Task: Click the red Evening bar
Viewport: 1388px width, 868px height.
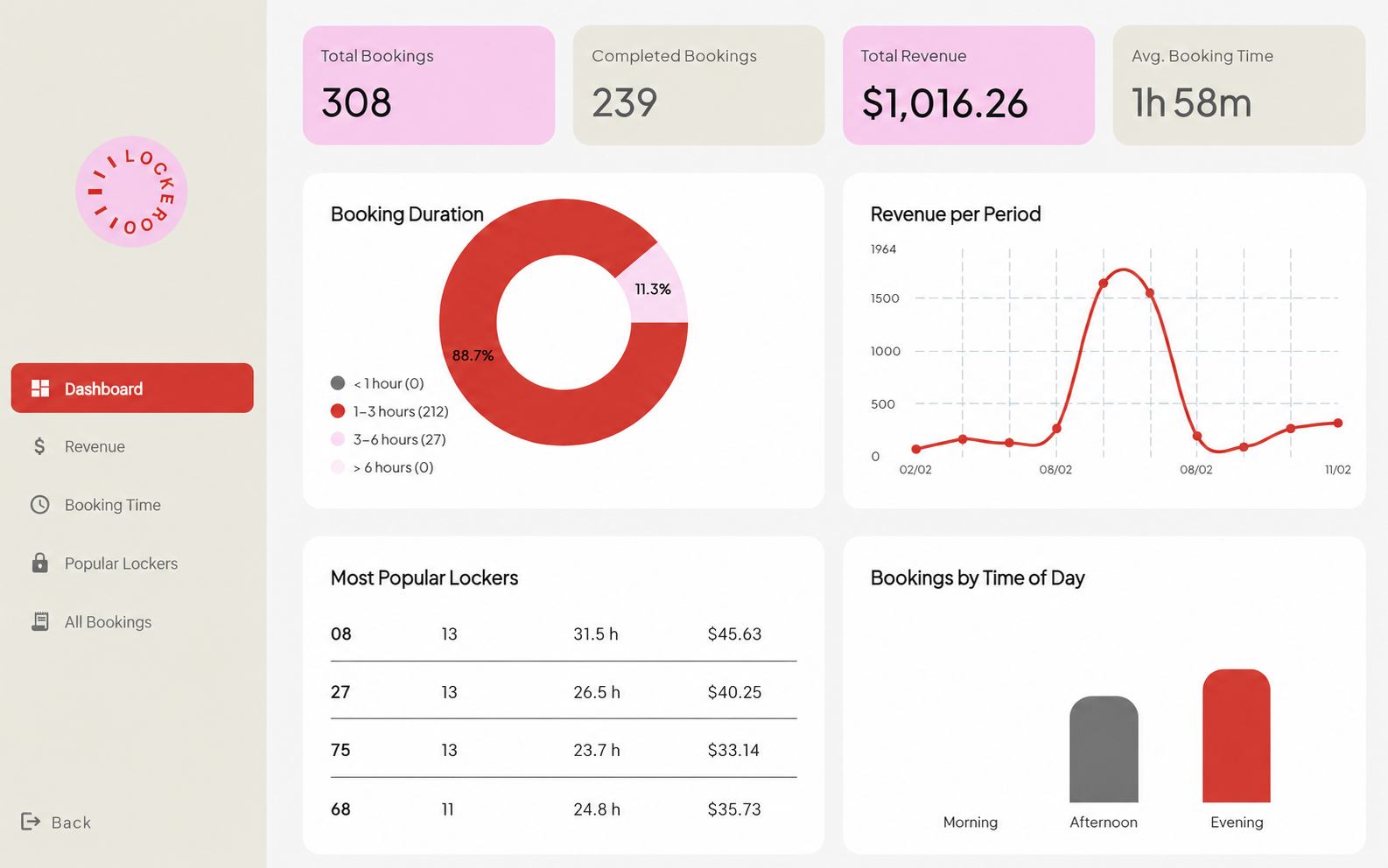Action: pos(1237,736)
